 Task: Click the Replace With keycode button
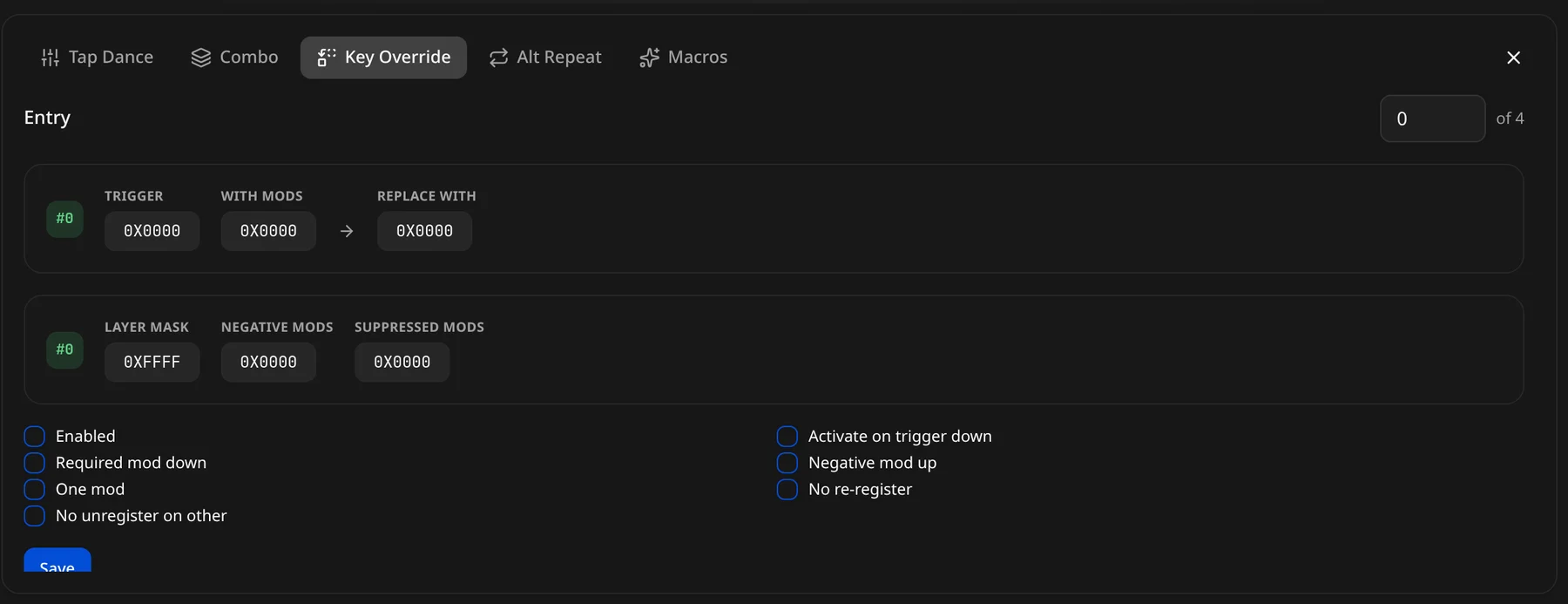point(424,231)
